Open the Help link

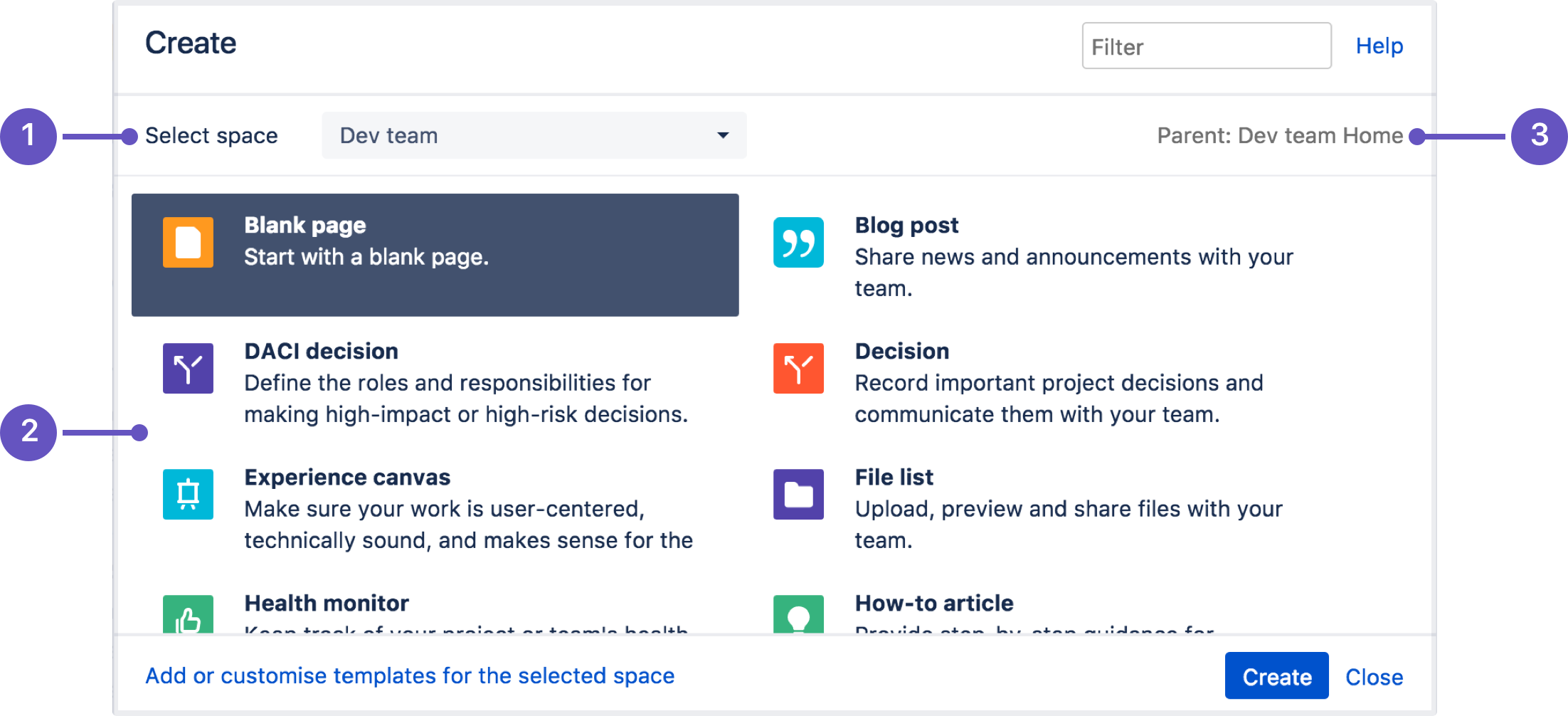(1379, 46)
